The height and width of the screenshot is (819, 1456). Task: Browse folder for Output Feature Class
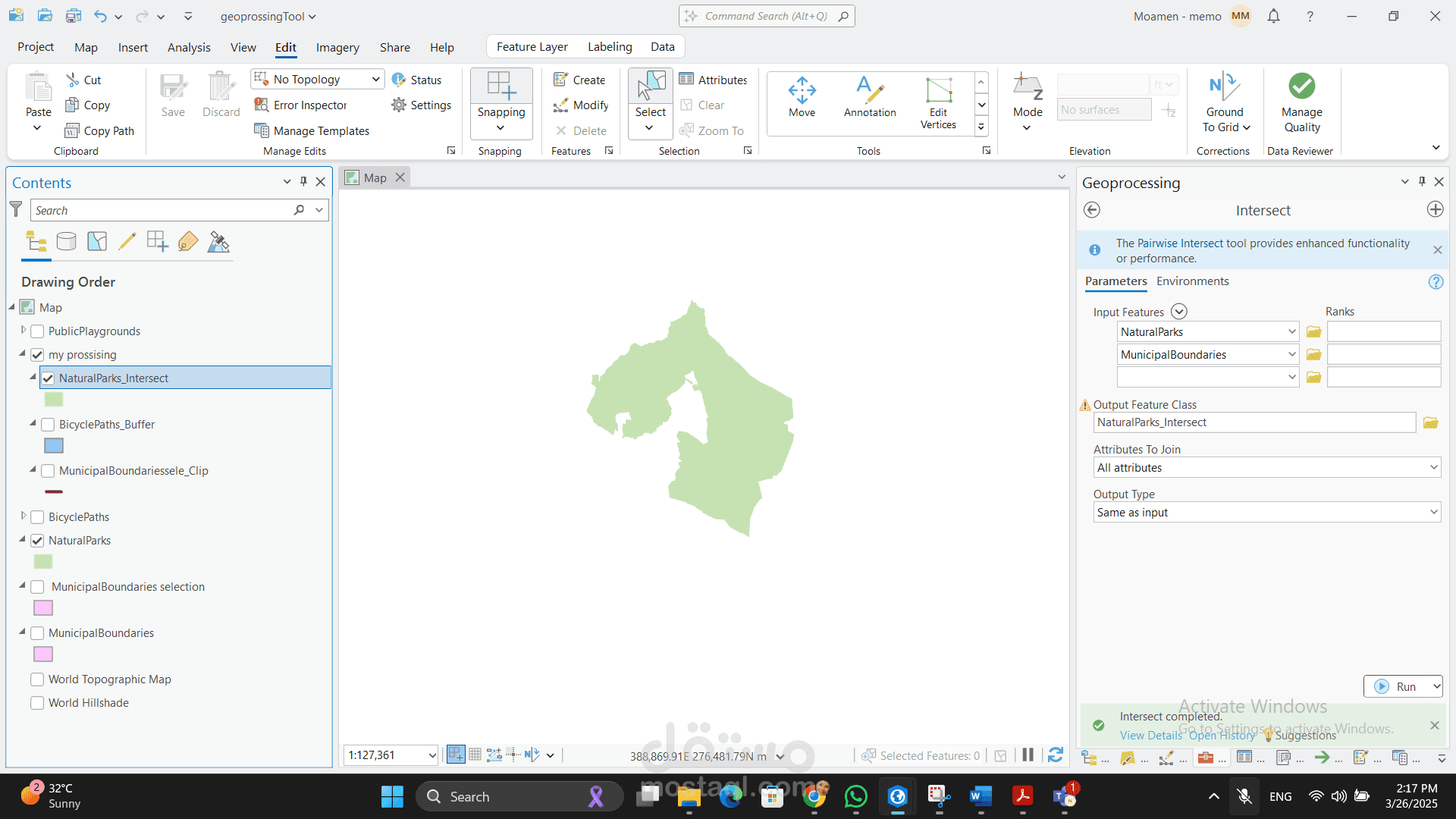pos(1431,422)
